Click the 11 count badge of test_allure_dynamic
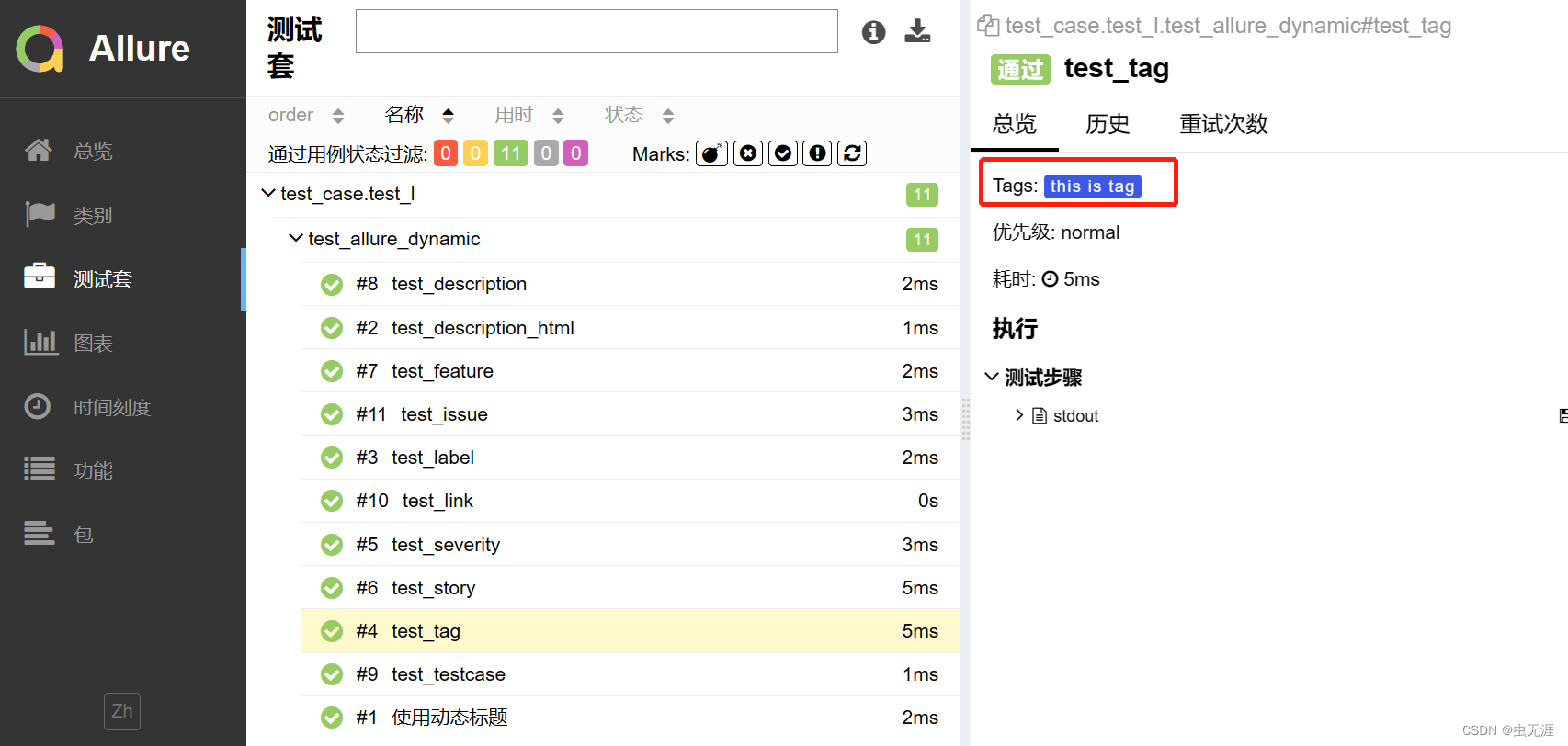Screen dimensions: 1568x746 pyautogui.click(x=922, y=240)
